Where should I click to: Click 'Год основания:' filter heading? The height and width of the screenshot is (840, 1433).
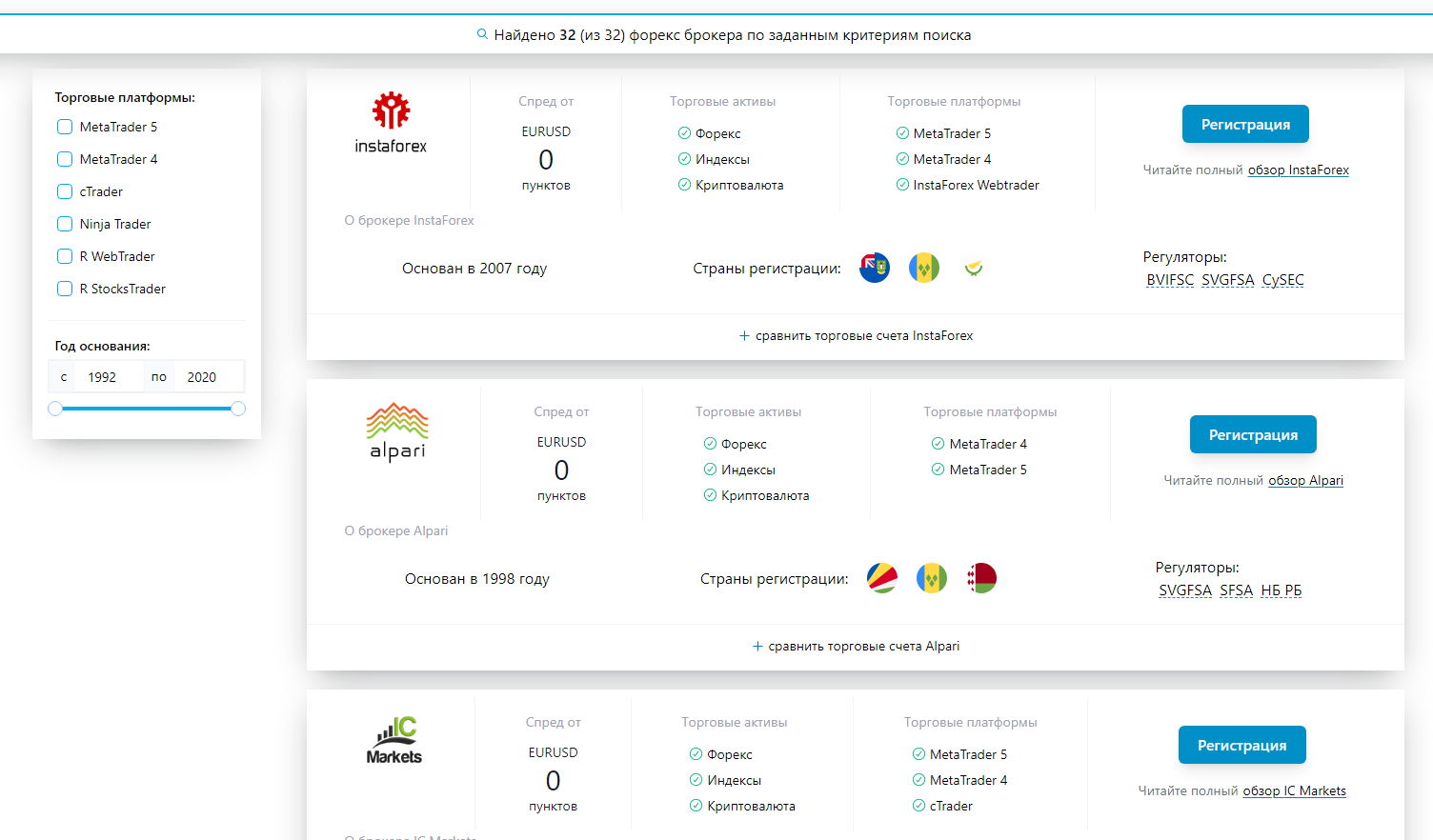(102, 346)
